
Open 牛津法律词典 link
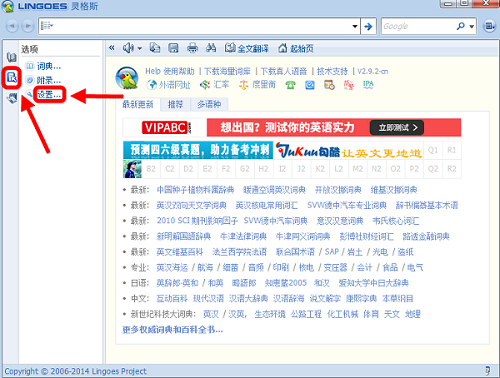[x=243, y=236]
